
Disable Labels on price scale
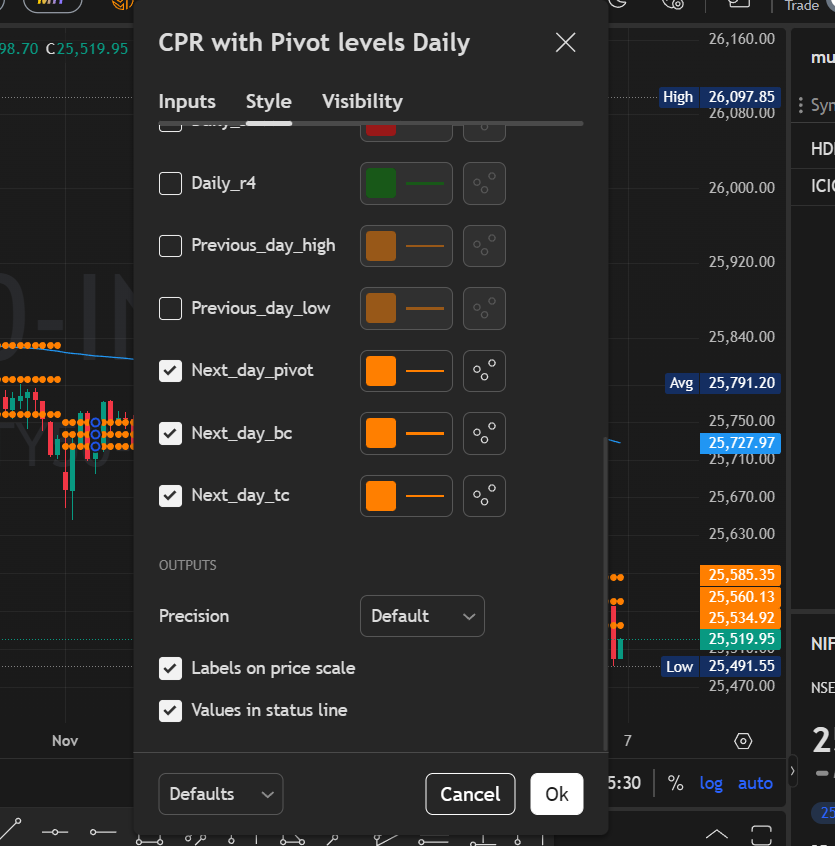click(171, 668)
